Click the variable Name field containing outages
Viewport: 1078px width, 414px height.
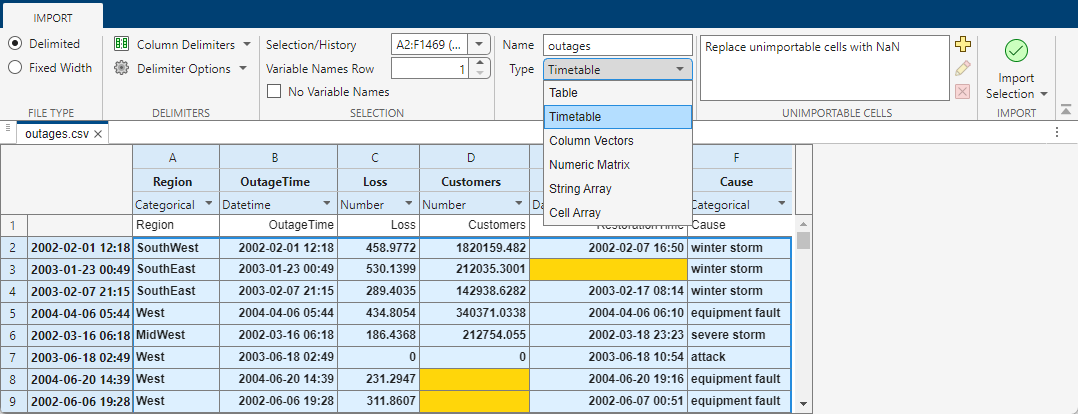pyautogui.click(x=617, y=45)
